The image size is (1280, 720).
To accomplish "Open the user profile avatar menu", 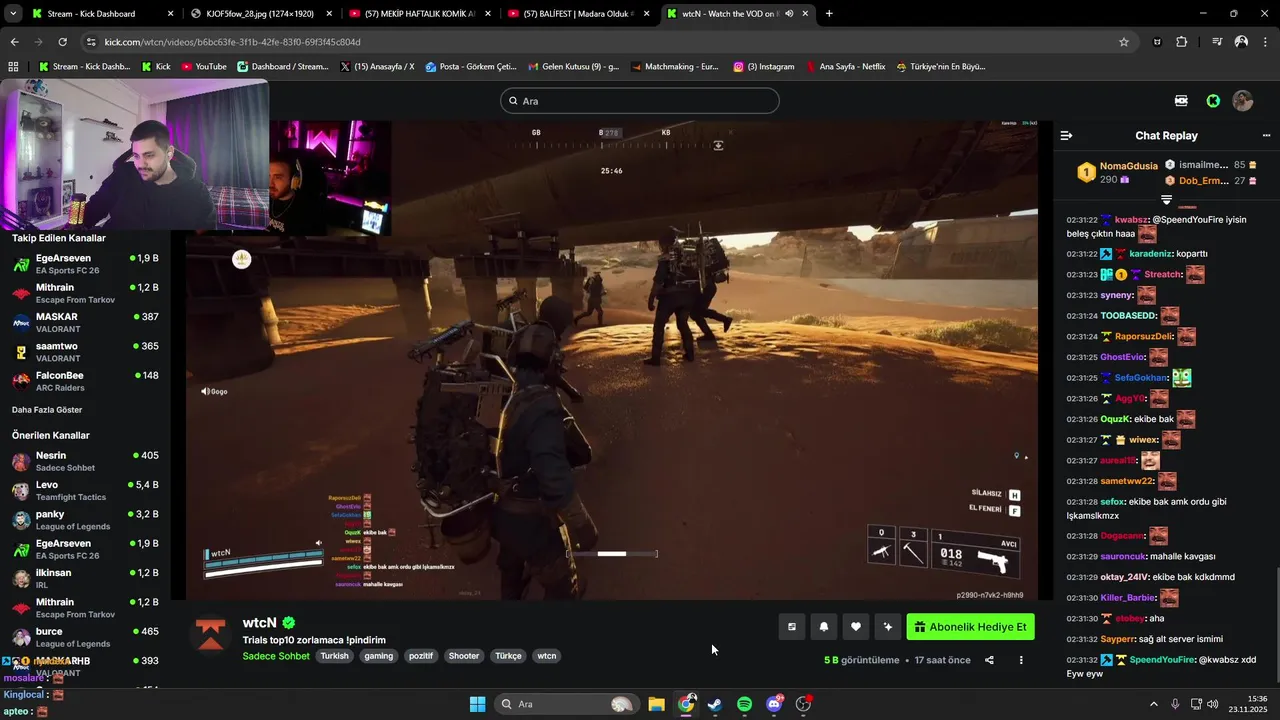I will pyautogui.click(x=1243, y=101).
